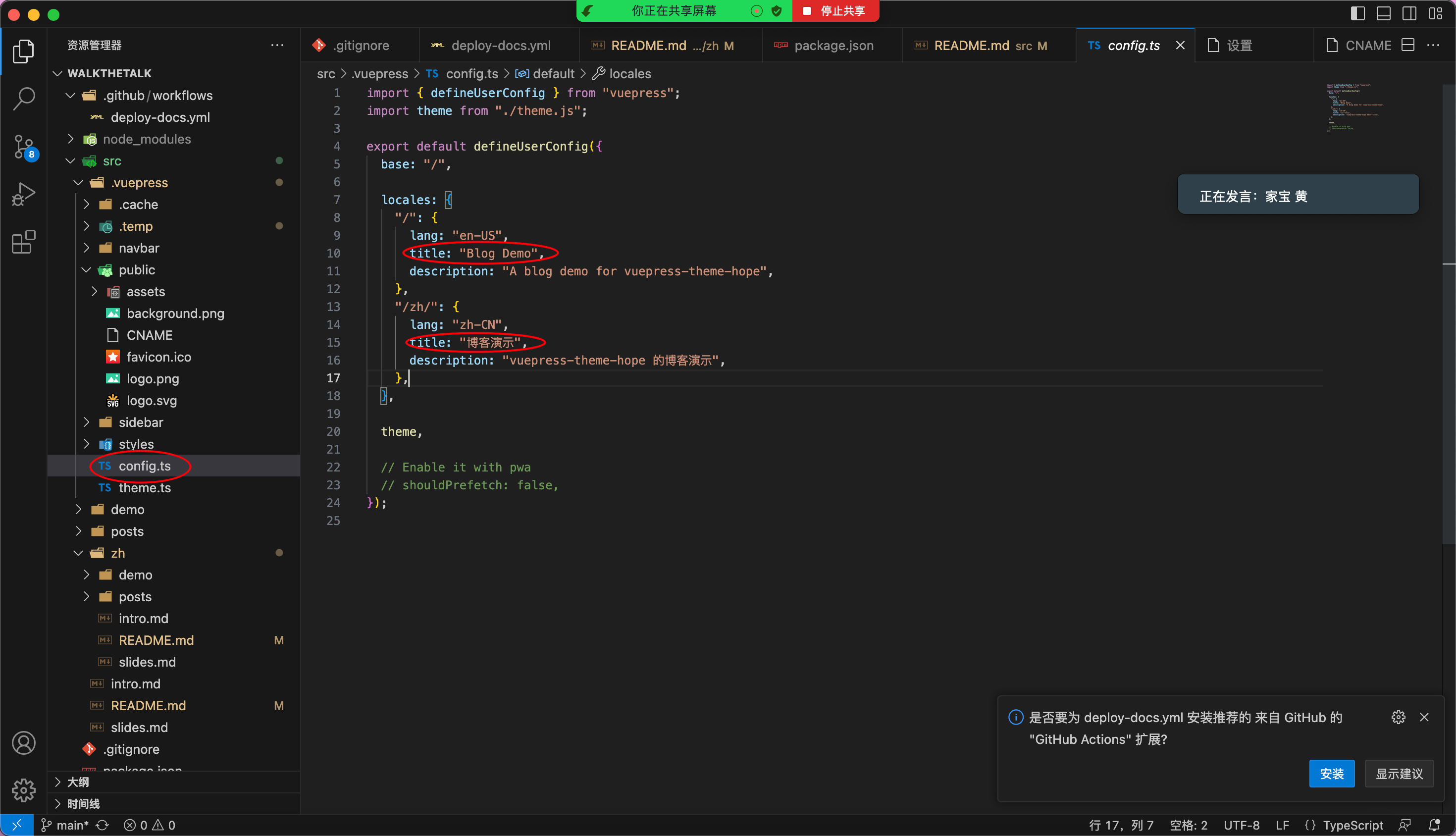
Task: Collapse the zh folder
Action: [x=79, y=553]
